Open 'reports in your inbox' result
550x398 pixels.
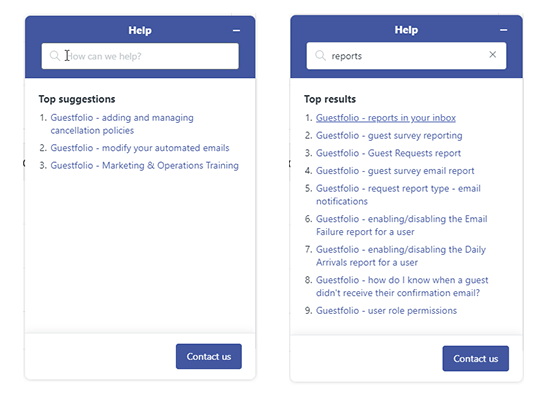(x=386, y=118)
